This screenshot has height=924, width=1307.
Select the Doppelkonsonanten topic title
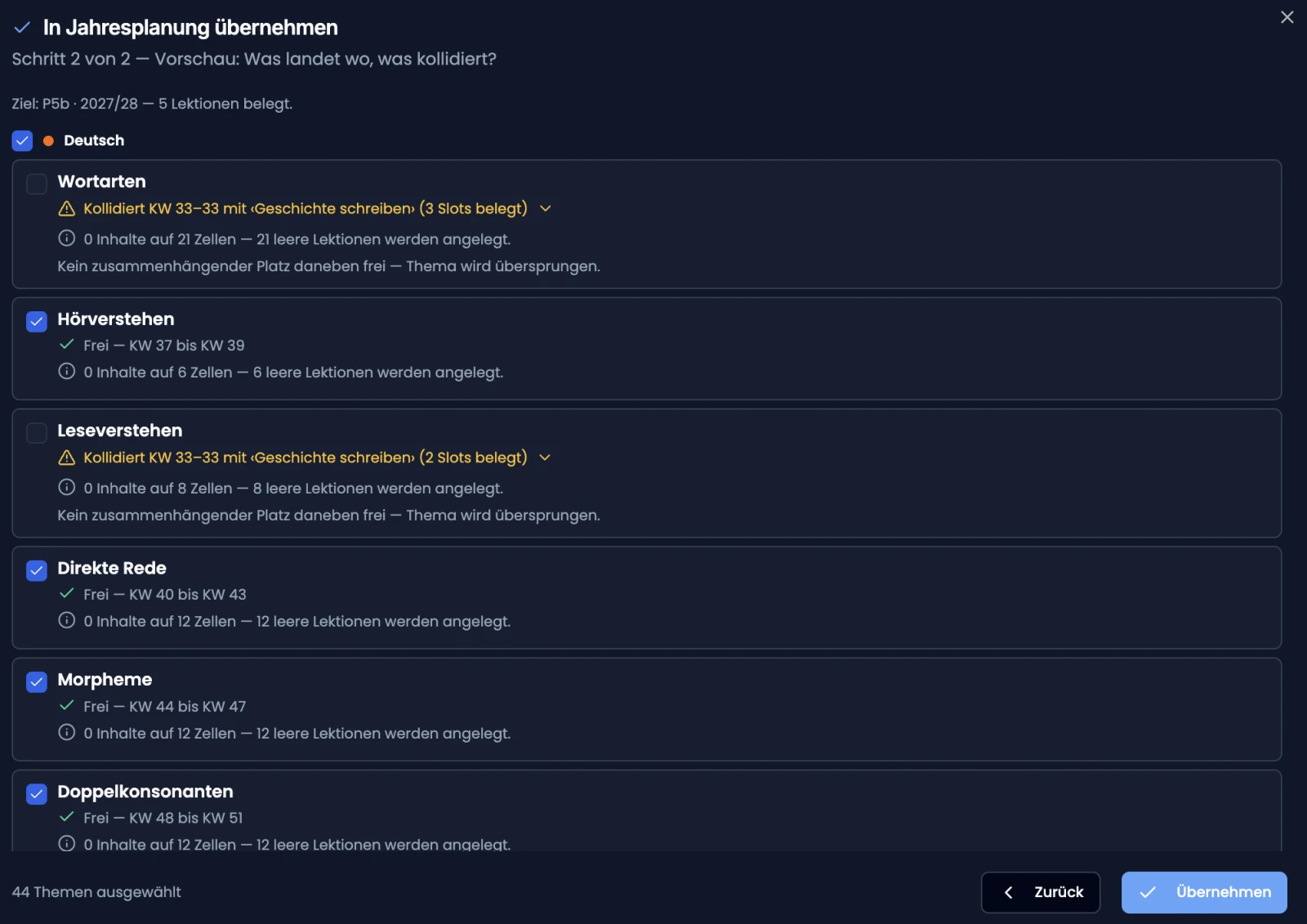pos(145,792)
